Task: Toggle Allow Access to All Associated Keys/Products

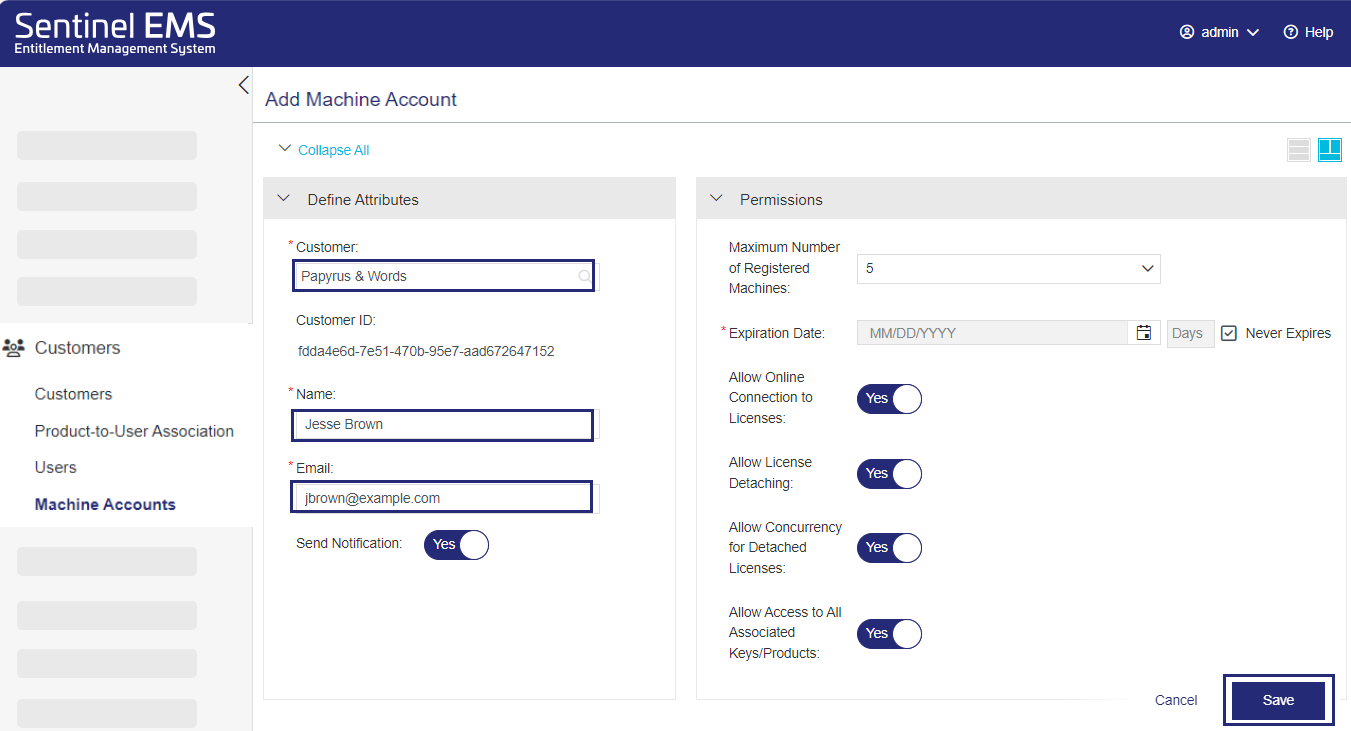Action: coord(889,634)
